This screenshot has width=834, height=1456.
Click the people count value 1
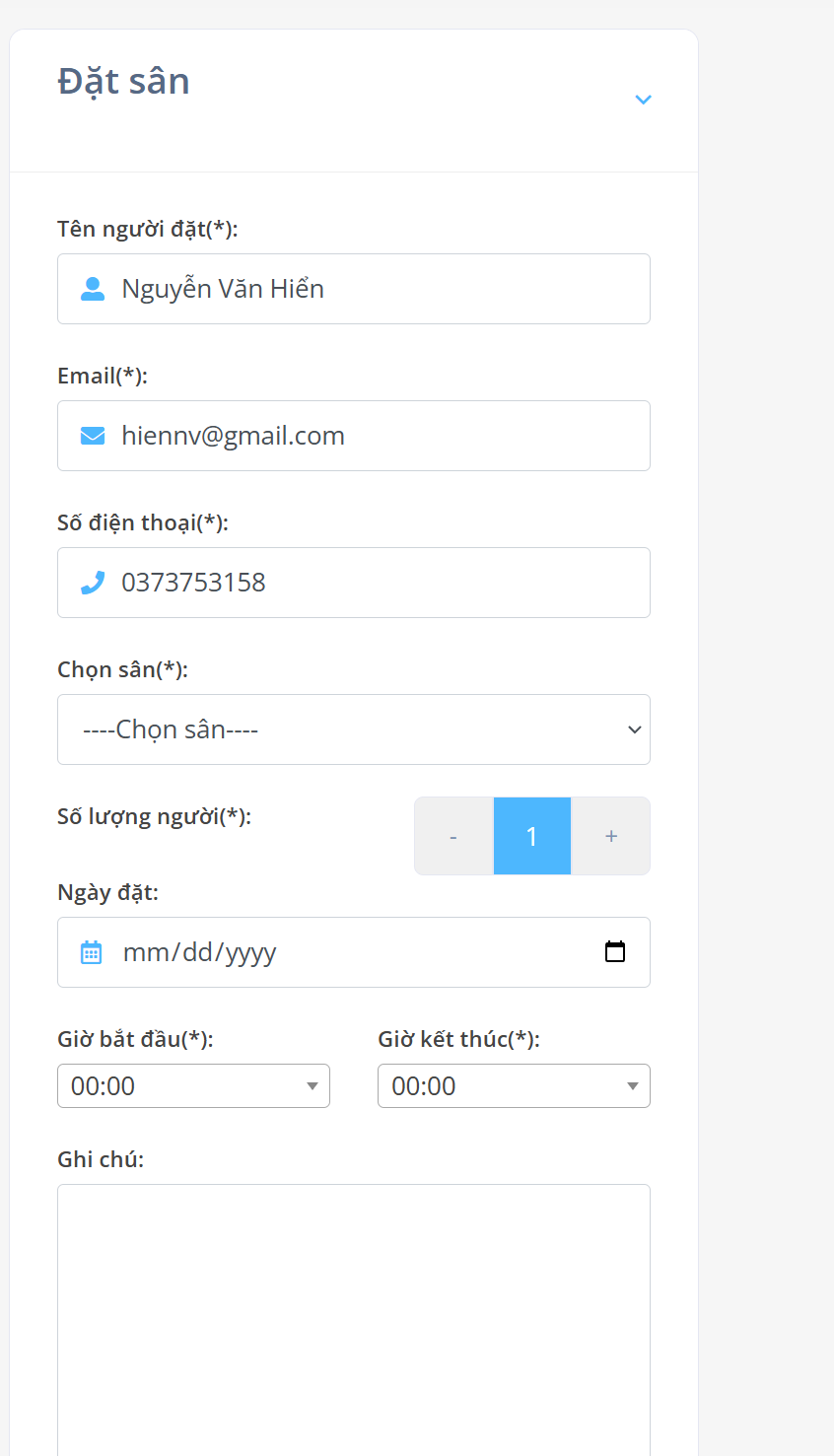[532, 836]
